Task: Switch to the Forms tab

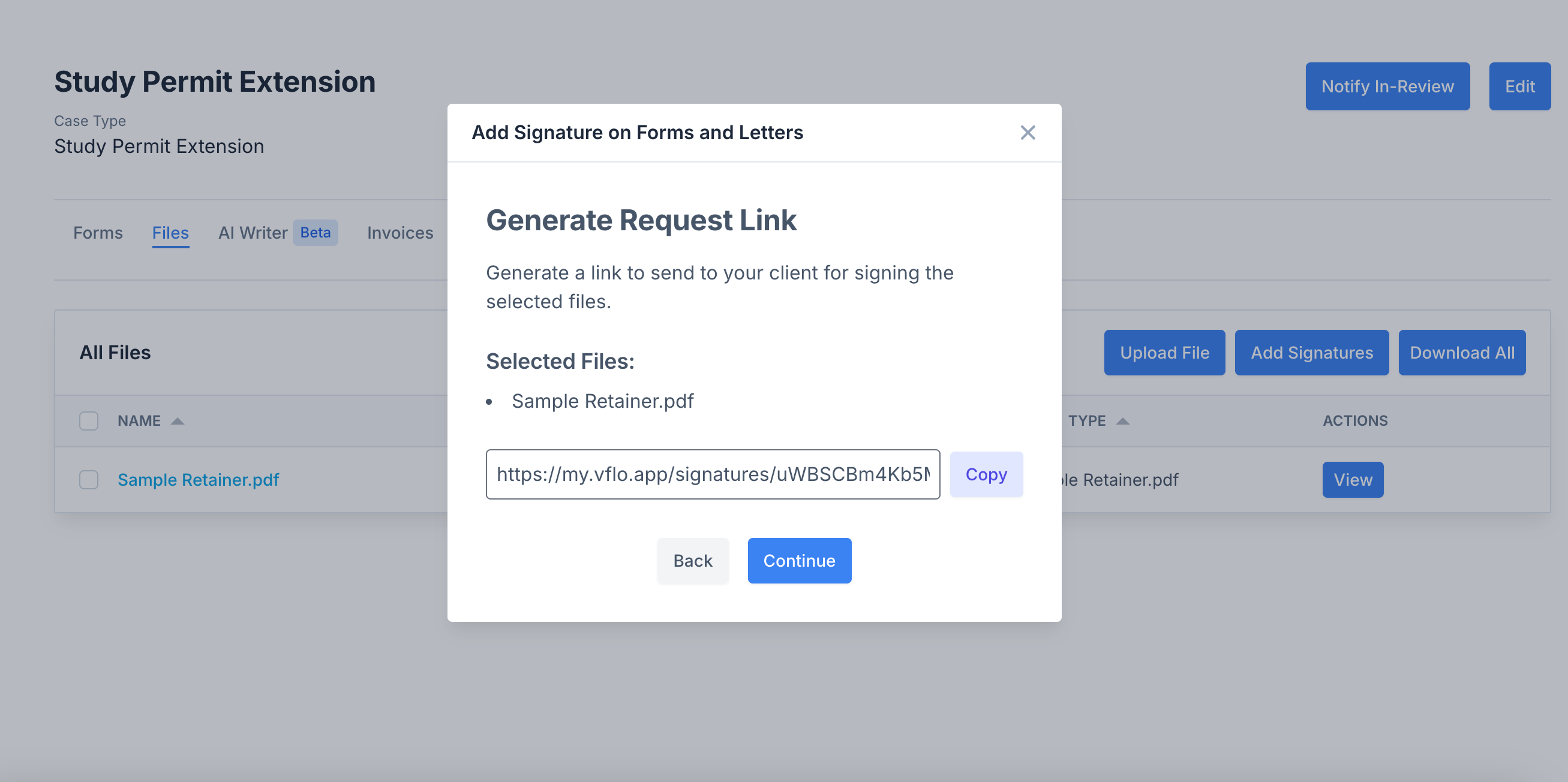Action: (98, 233)
